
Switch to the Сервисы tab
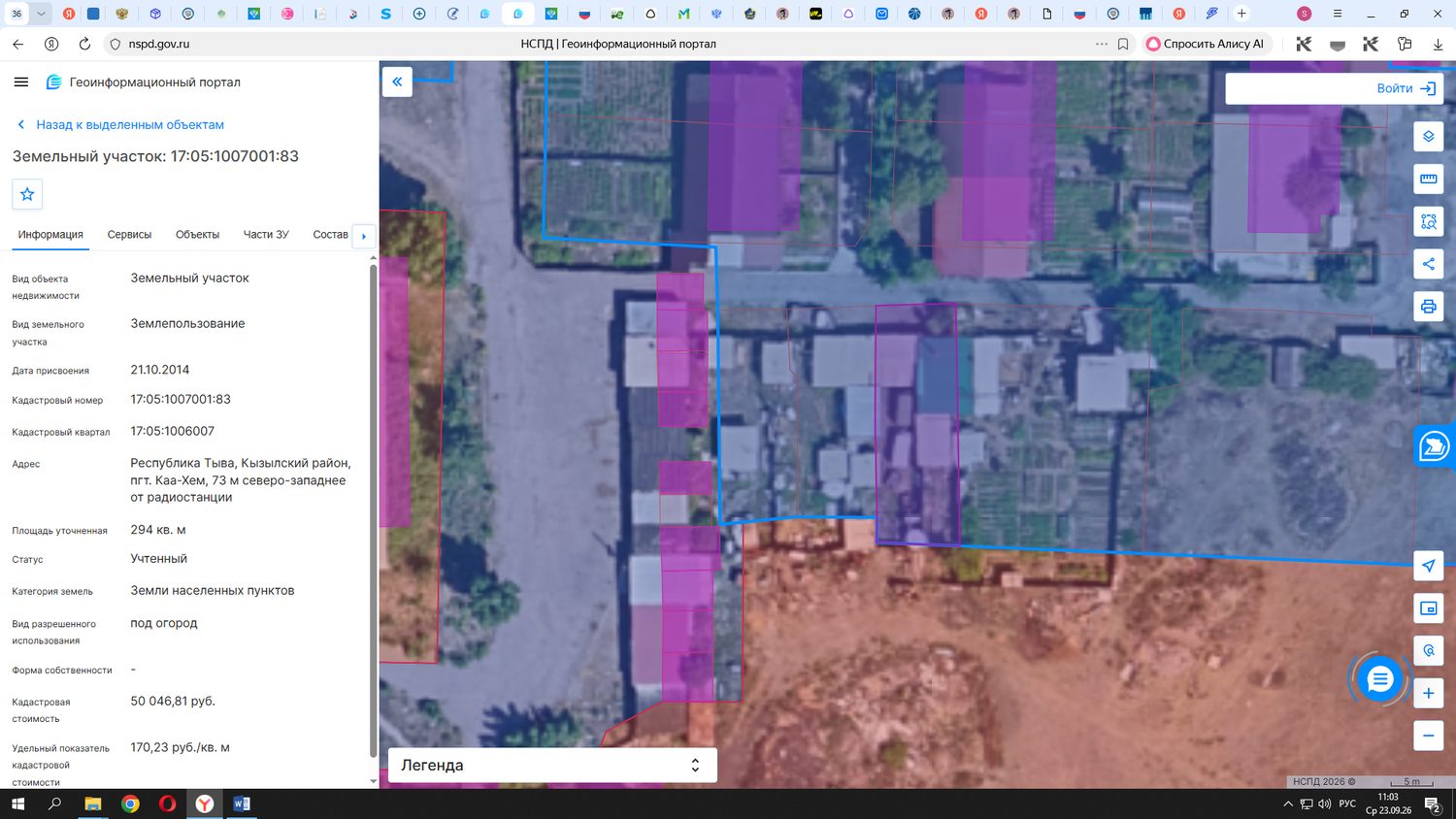click(x=129, y=235)
